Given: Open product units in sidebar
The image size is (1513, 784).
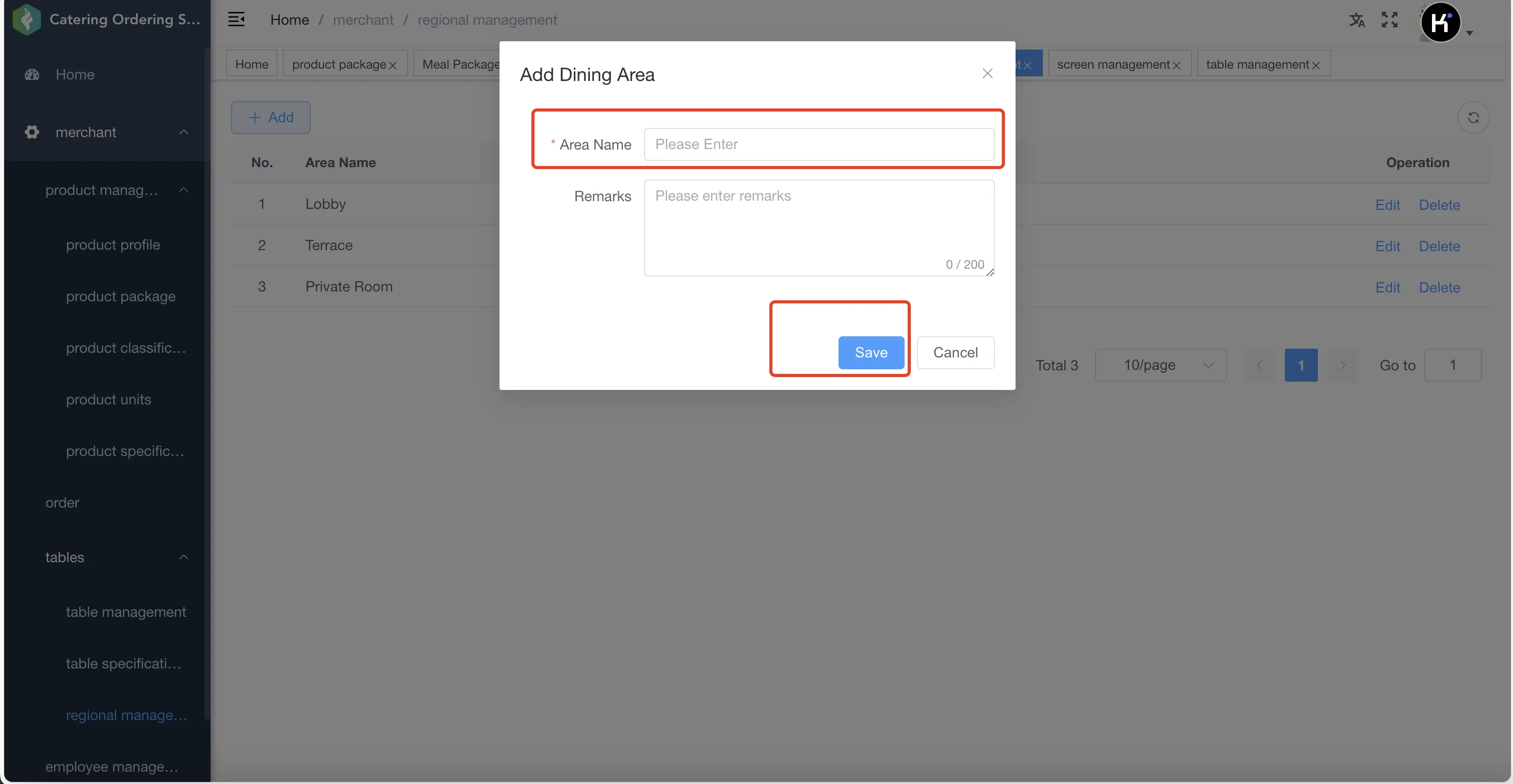Looking at the screenshot, I should [x=108, y=400].
